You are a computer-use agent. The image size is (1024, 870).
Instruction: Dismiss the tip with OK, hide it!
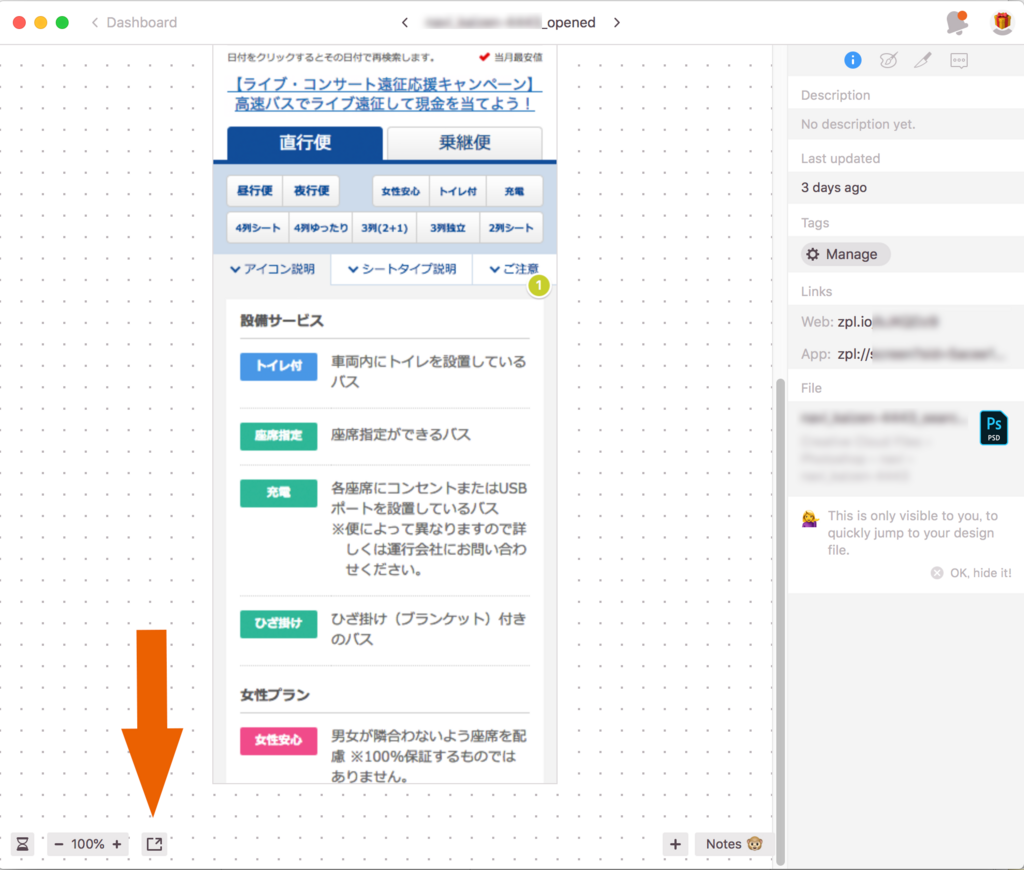point(969,572)
